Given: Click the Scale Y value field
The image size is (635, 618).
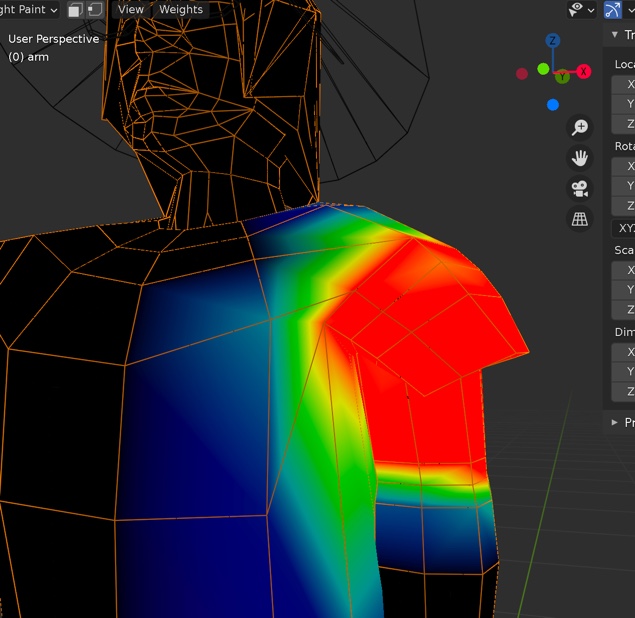Looking at the screenshot, I should [x=624, y=289].
